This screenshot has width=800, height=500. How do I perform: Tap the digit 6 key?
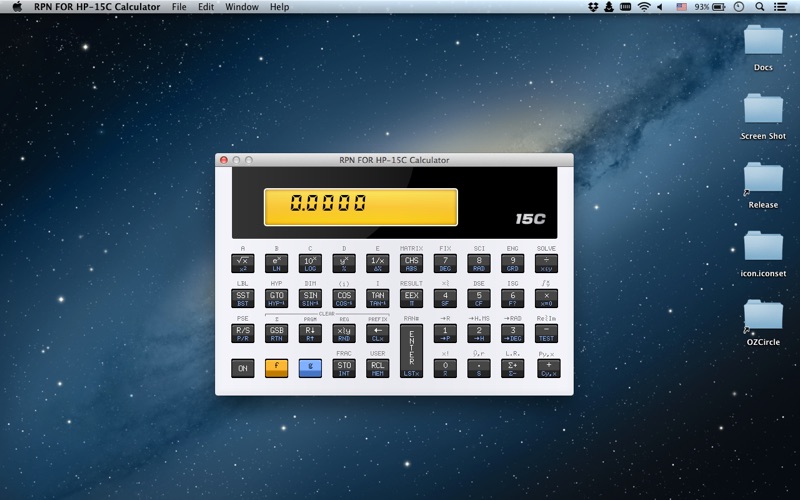pos(512,298)
